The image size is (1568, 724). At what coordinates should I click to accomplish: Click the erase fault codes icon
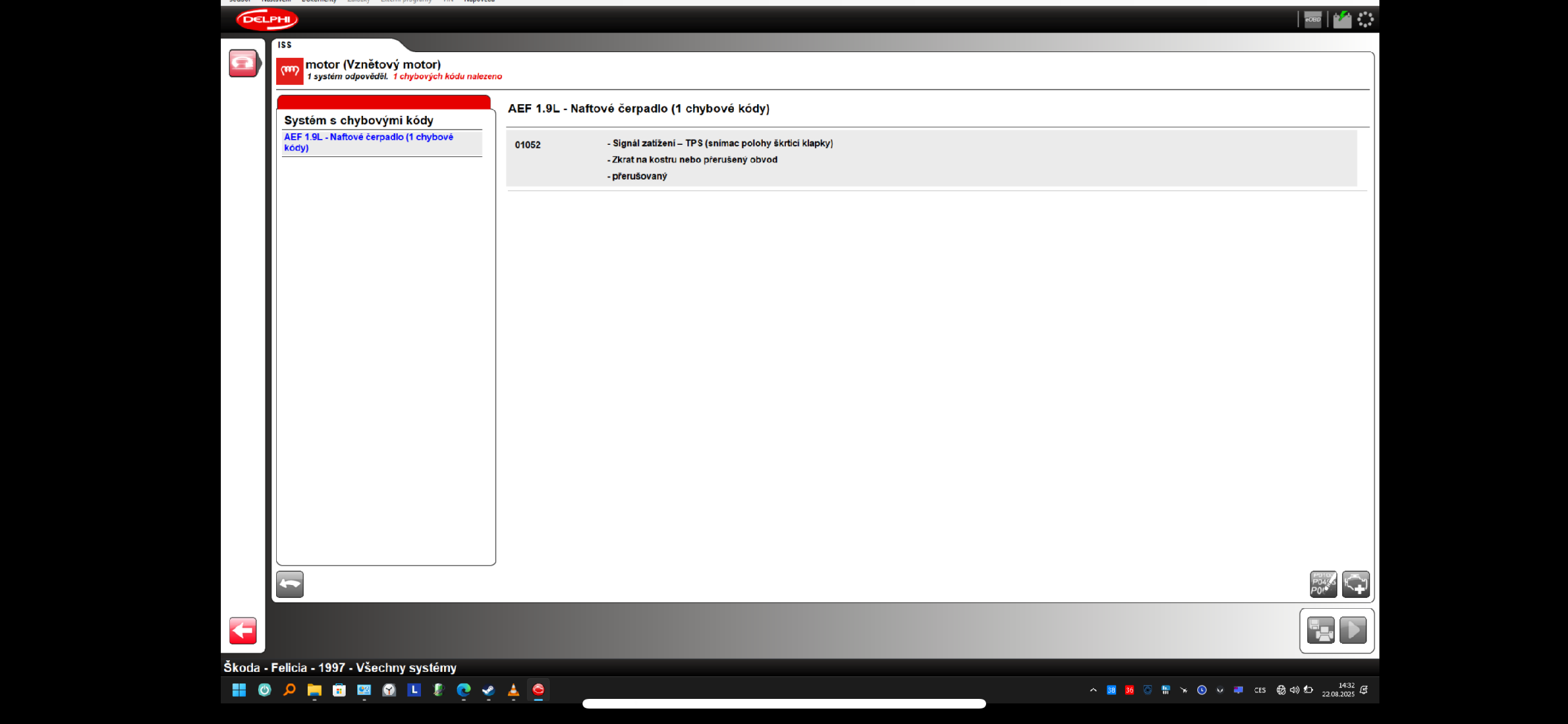coord(1323,584)
